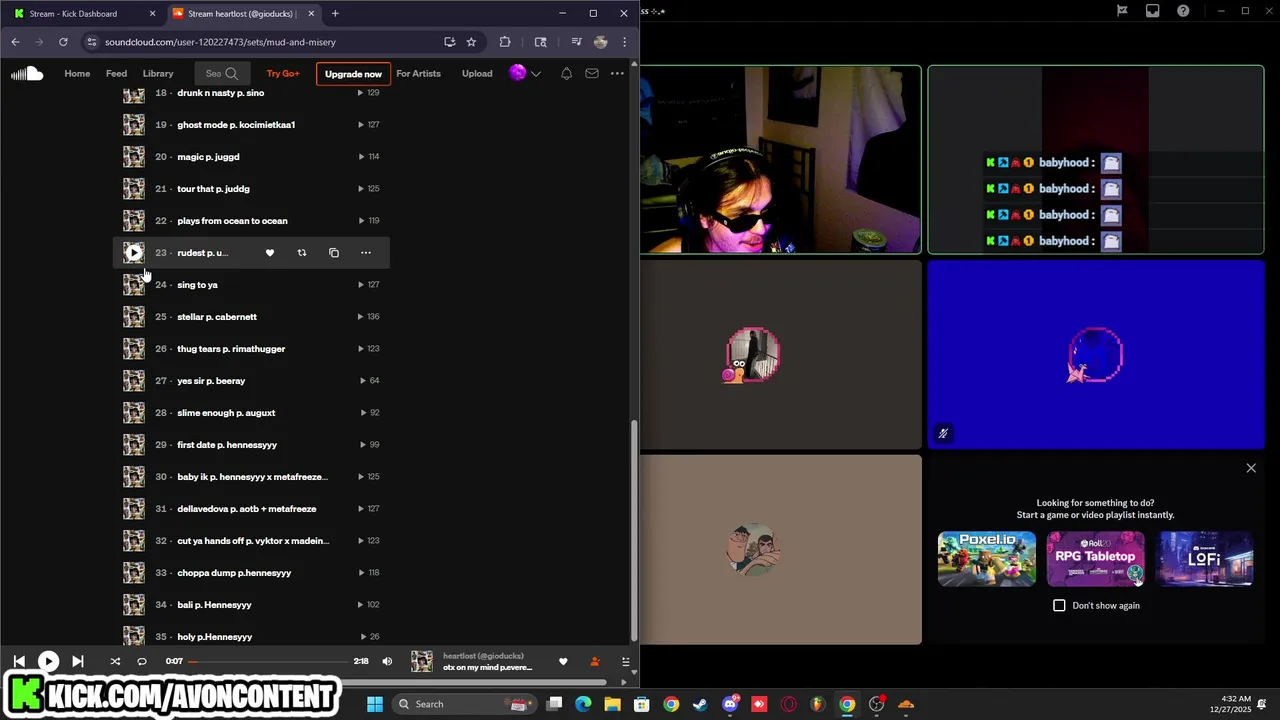Image resolution: width=1280 pixels, height=720 pixels.
Task: Bookmark this page with star icon
Action: point(471,42)
